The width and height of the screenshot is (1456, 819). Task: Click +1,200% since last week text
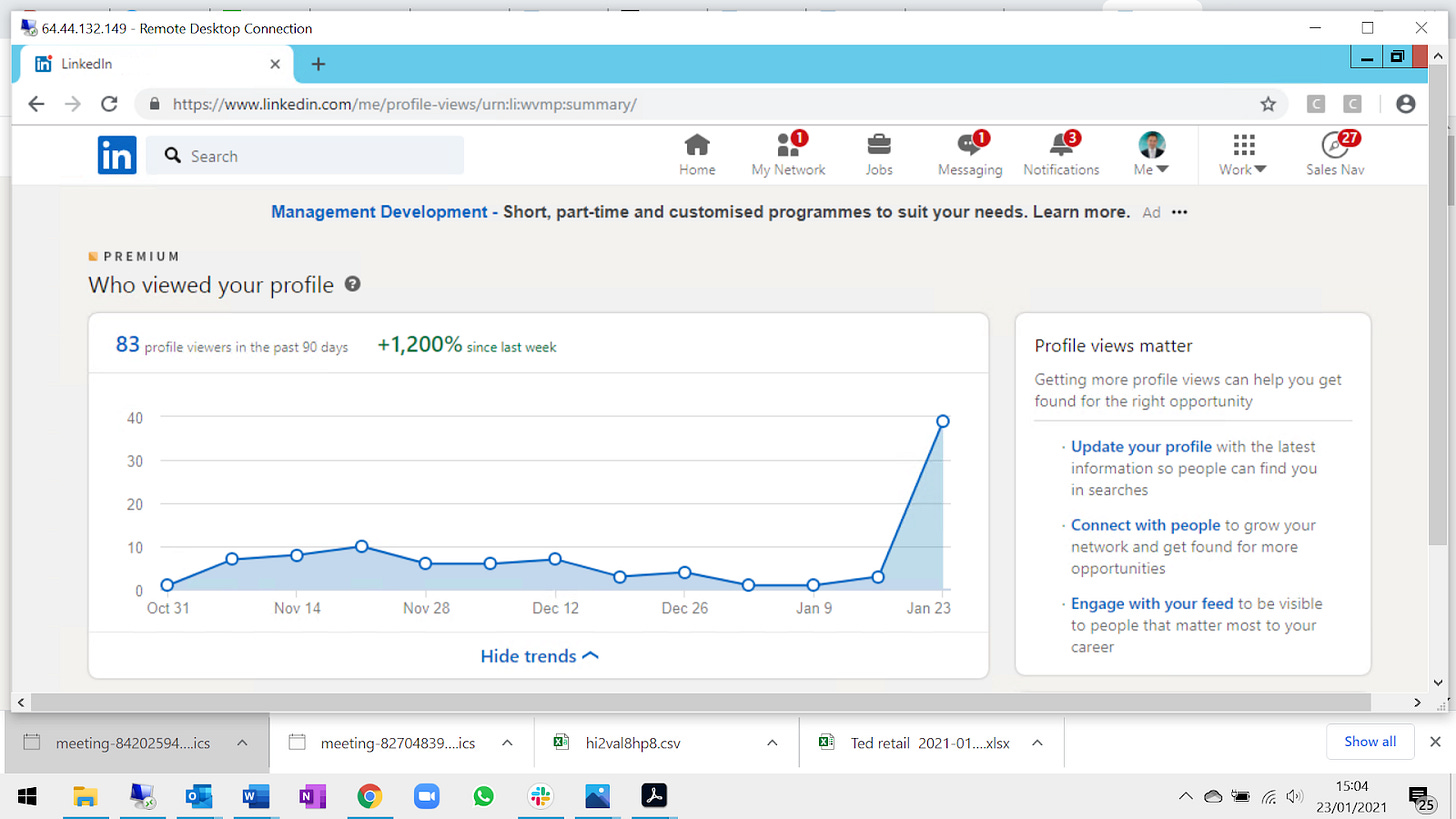(467, 345)
